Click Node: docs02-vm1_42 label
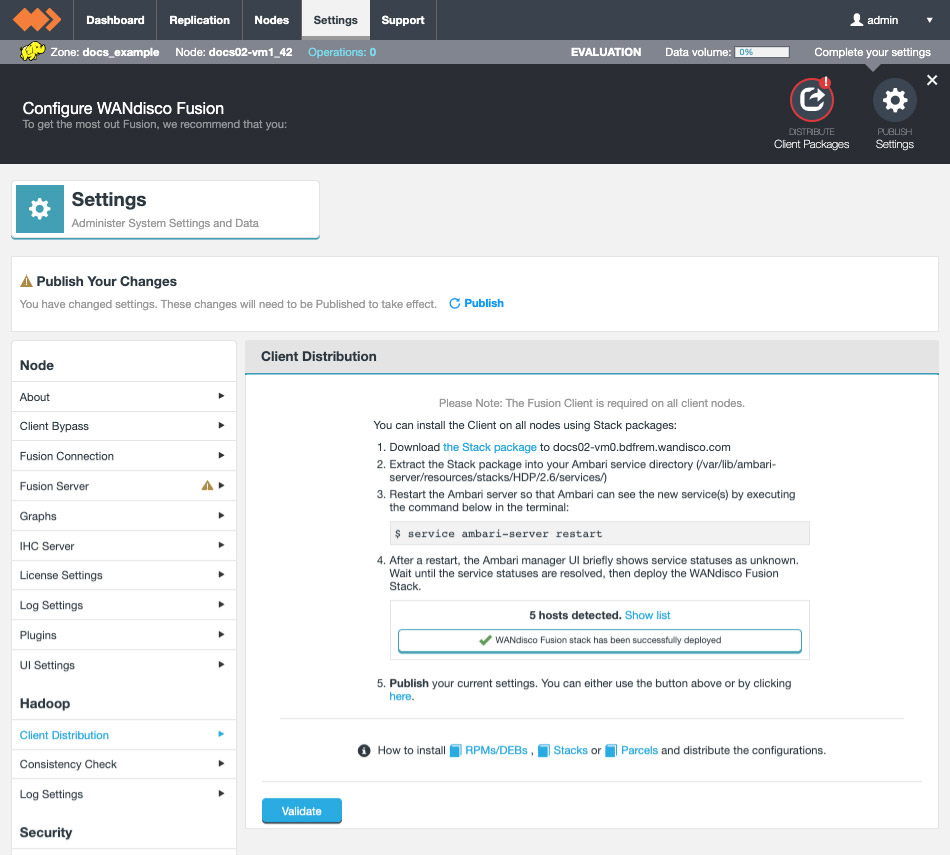950x855 pixels. pos(233,52)
